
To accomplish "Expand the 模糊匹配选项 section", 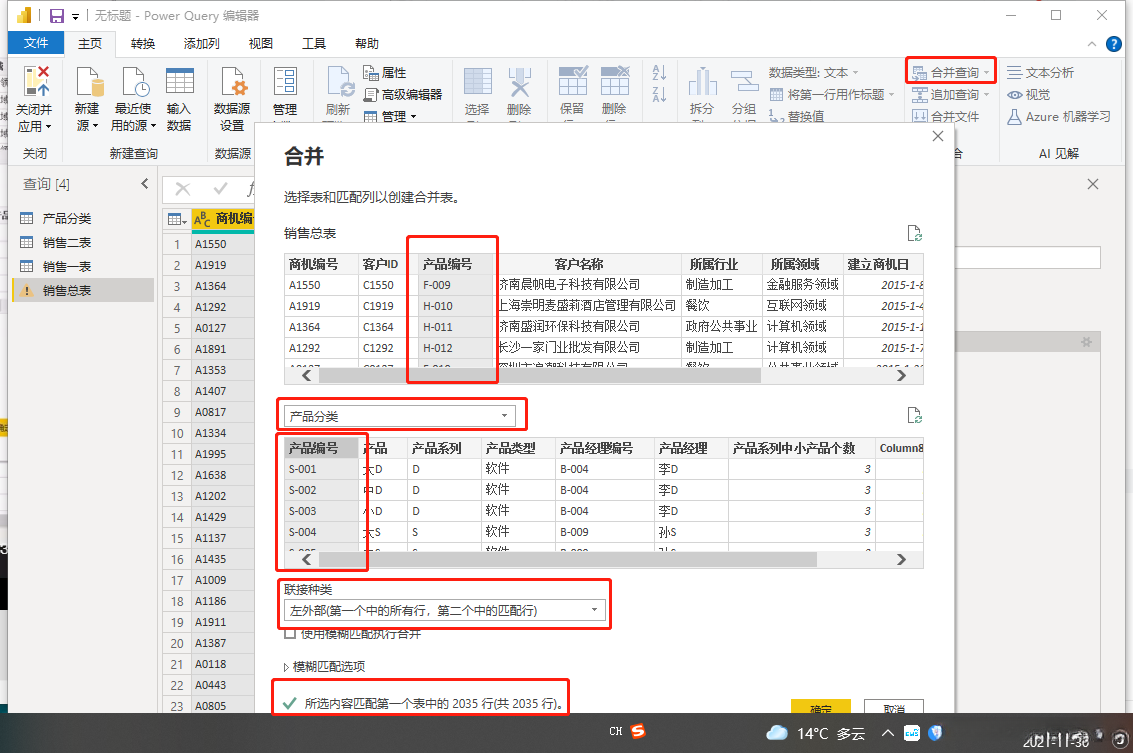I will pos(288,667).
